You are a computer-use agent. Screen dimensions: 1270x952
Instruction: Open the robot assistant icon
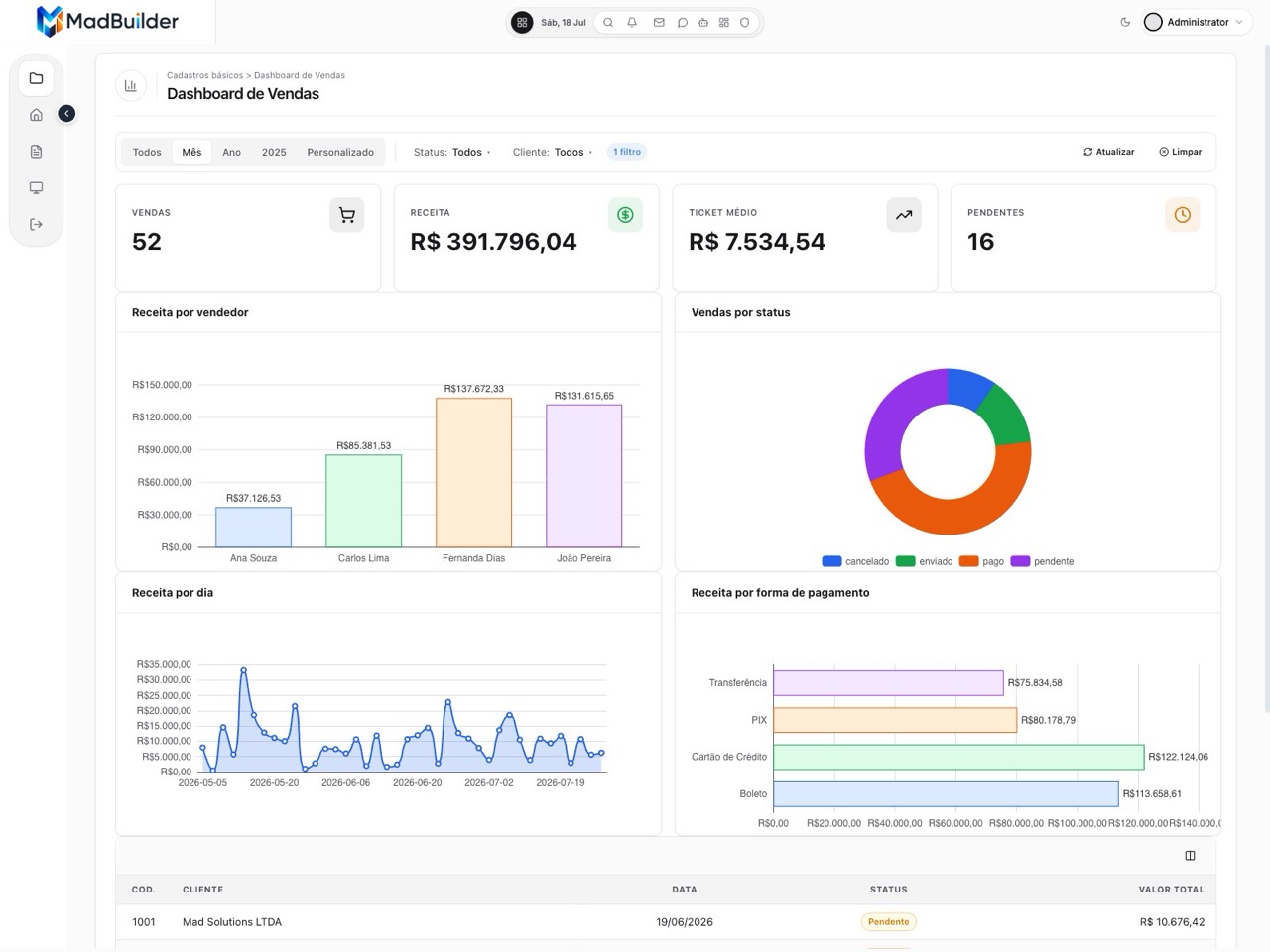[703, 22]
